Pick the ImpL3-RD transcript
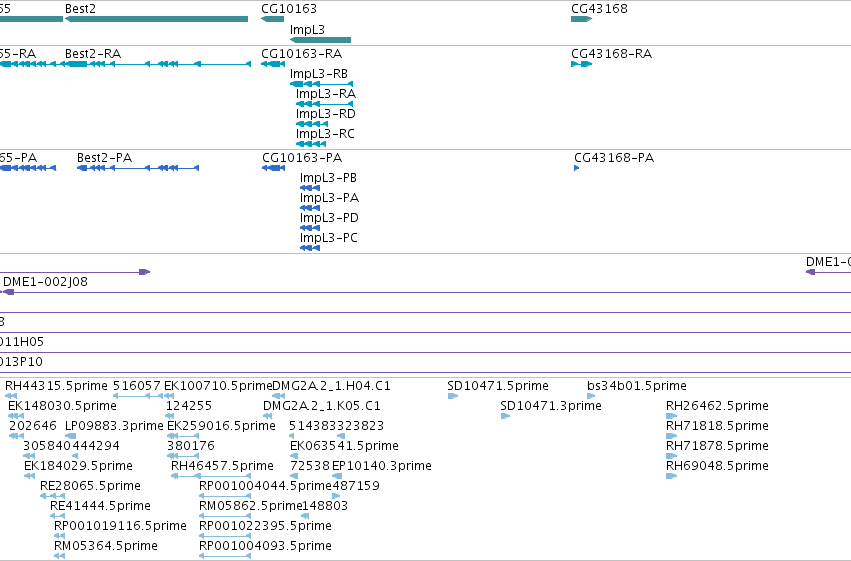 312,124
